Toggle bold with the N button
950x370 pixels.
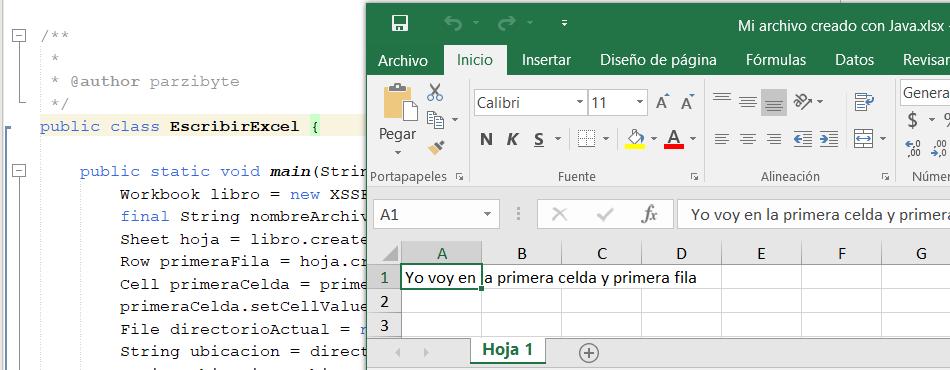click(x=486, y=140)
